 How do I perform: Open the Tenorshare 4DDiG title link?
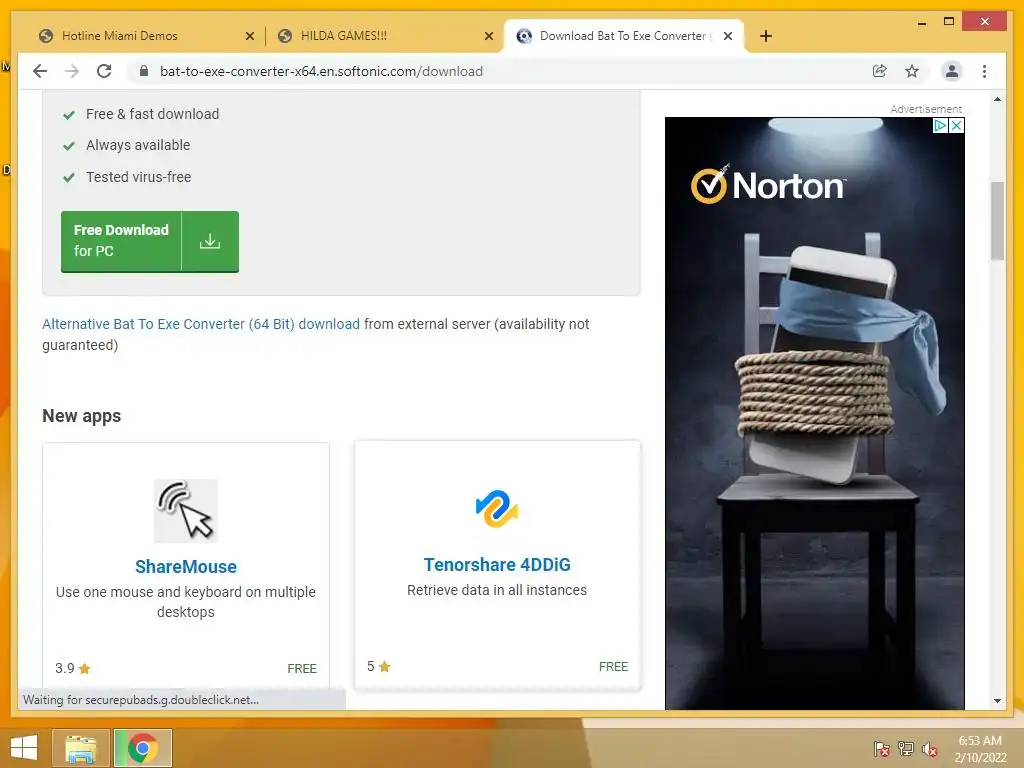[497, 564]
